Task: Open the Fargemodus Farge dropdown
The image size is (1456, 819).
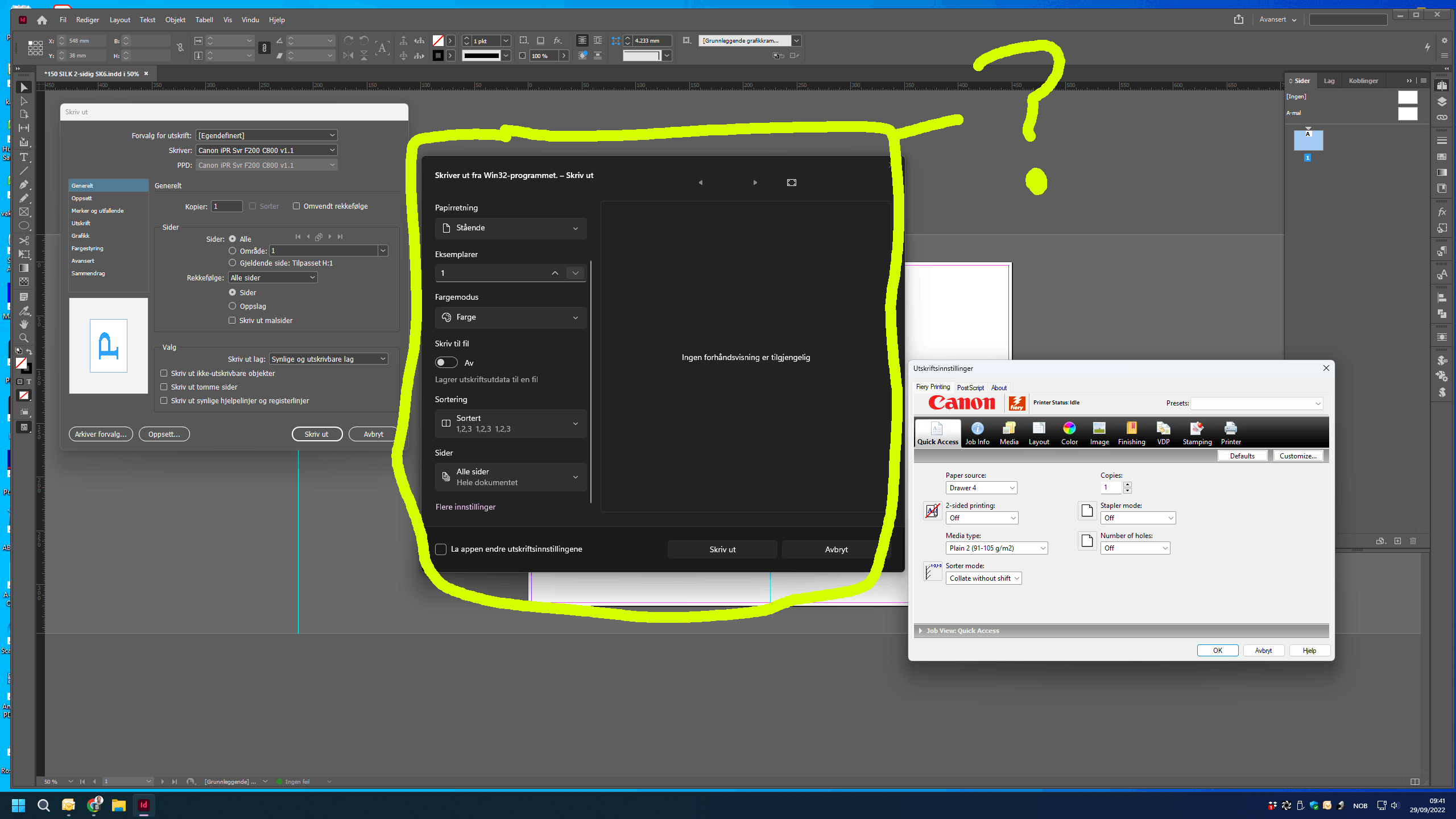Action: point(510,317)
